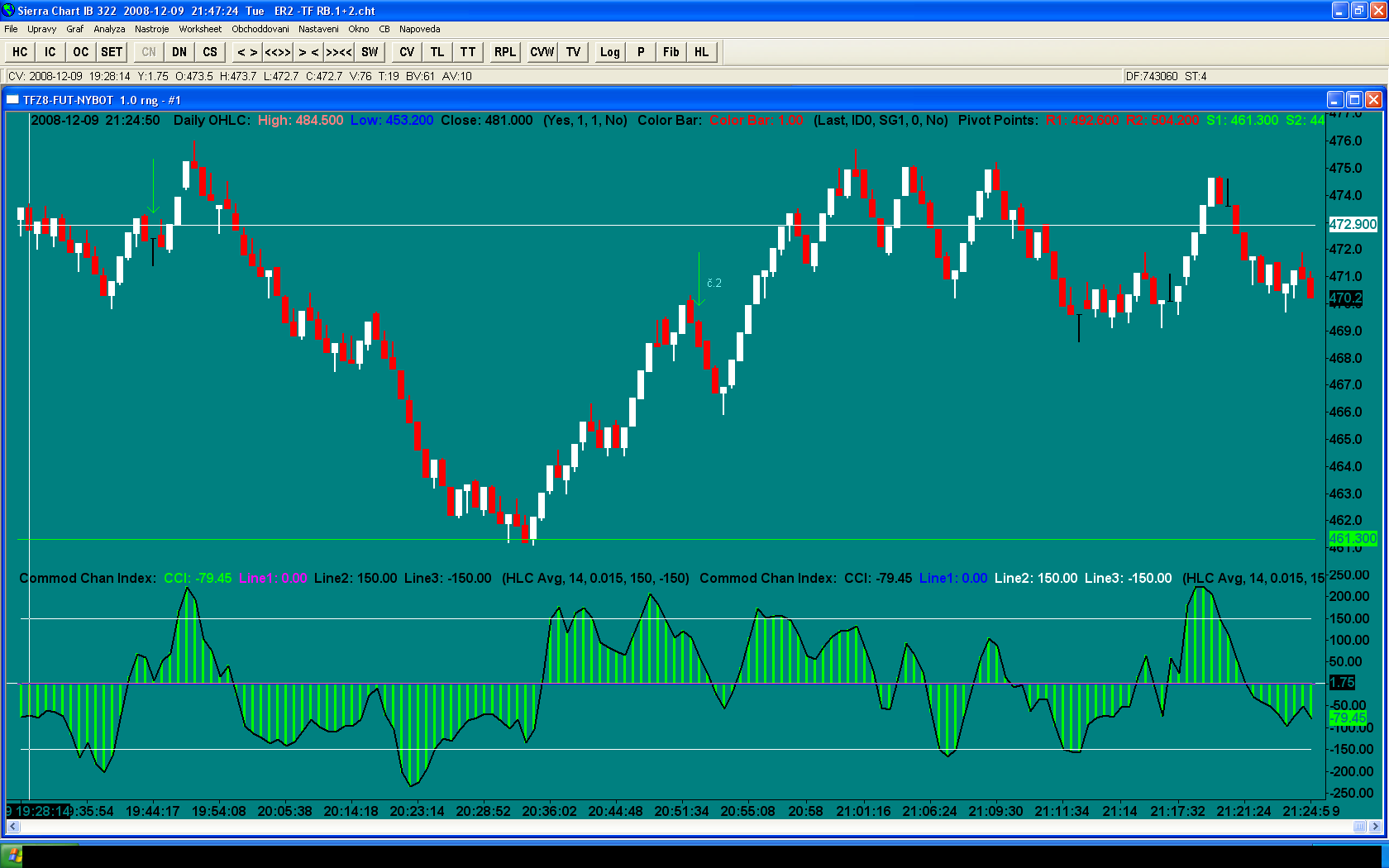This screenshot has height=868, width=1389.
Task: Toggle the CVW toolbar button
Action: coord(542,52)
